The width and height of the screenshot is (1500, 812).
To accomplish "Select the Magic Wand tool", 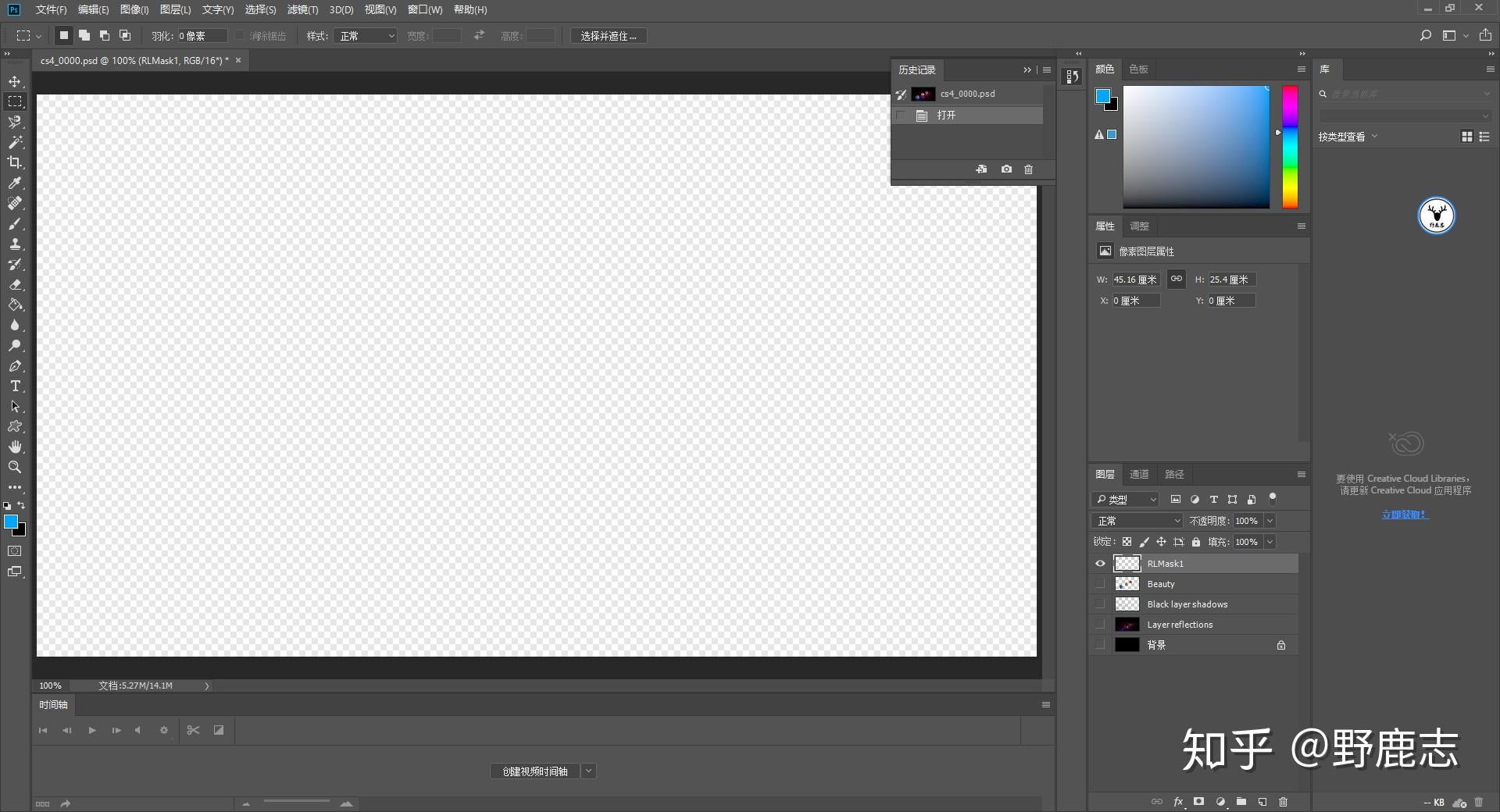I will pos(15,142).
